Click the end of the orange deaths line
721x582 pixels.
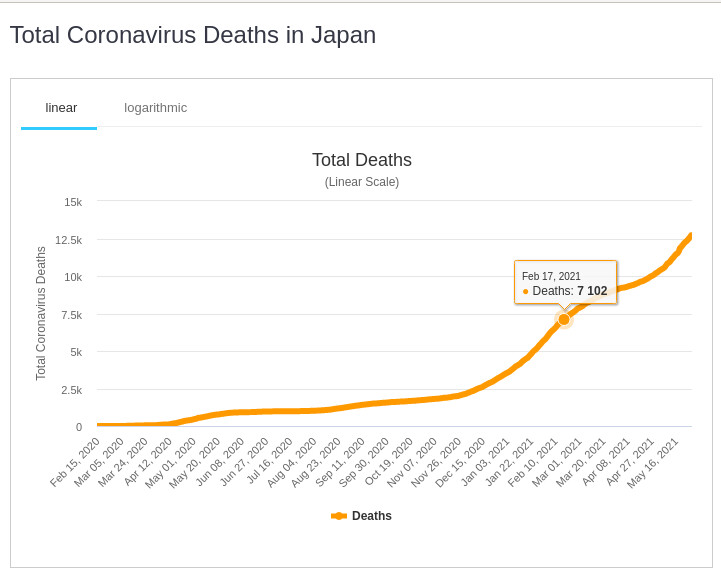(x=690, y=236)
